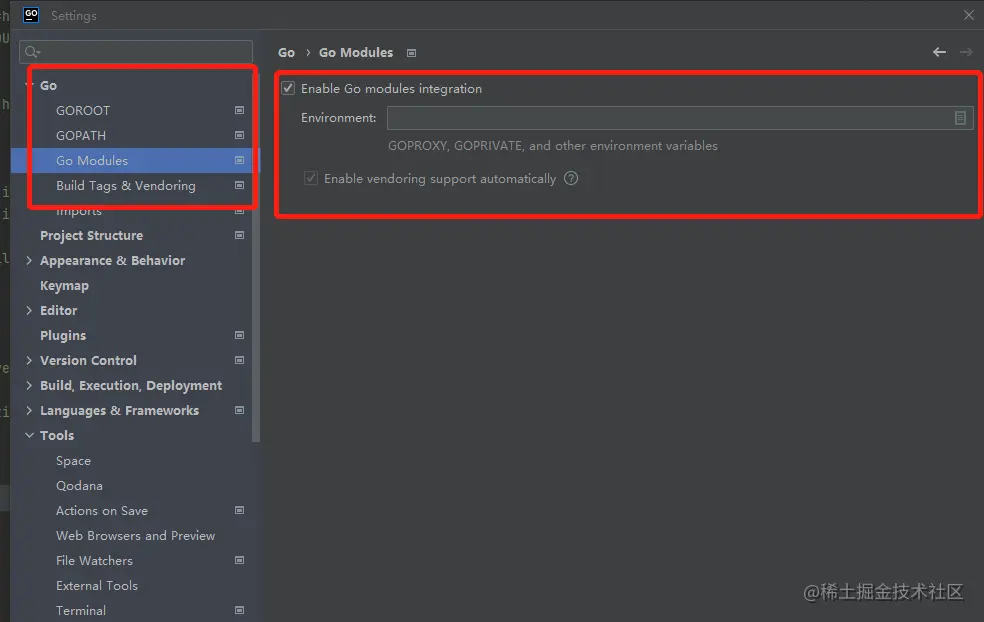Collapse the Tools section

tap(29, 436)
